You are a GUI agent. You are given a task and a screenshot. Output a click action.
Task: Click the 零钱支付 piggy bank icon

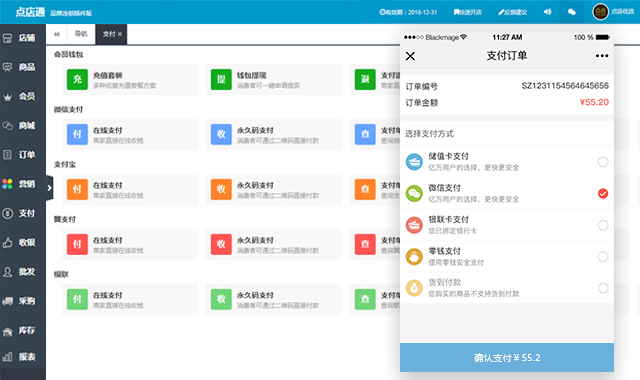(414, 257)
